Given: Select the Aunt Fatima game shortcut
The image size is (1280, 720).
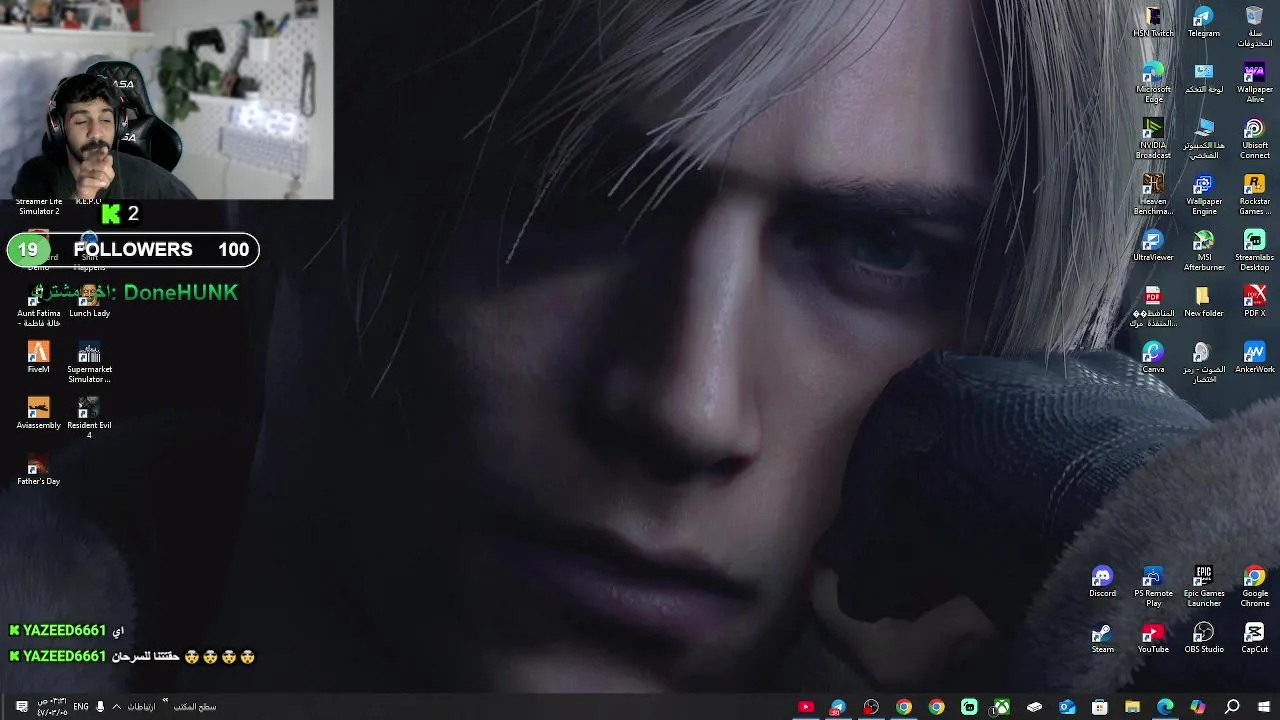Looking at the screenshot, I should [38, 306].
